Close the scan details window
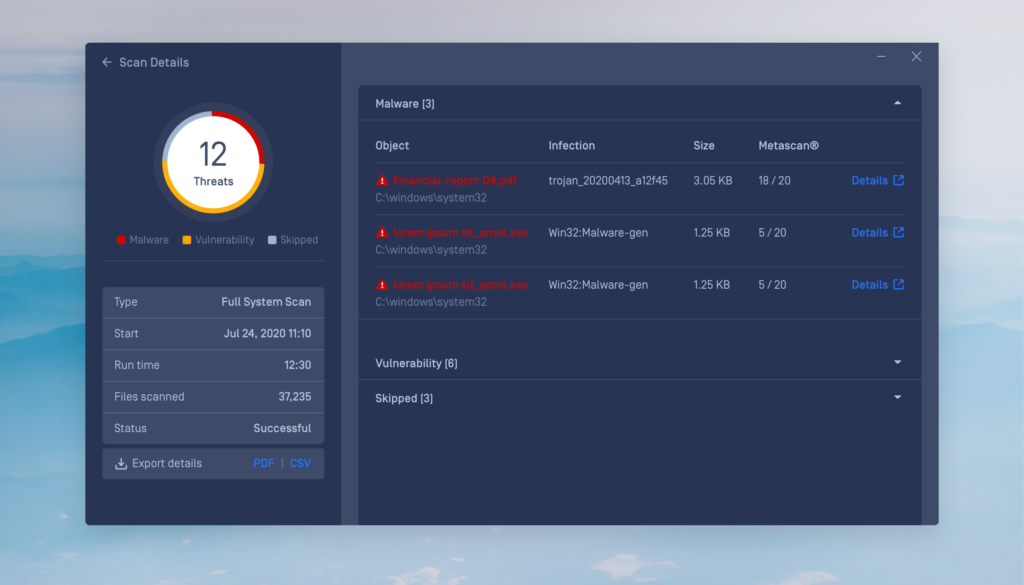The height and width of the screenshot is (585, 1024). tap(916, 57)
